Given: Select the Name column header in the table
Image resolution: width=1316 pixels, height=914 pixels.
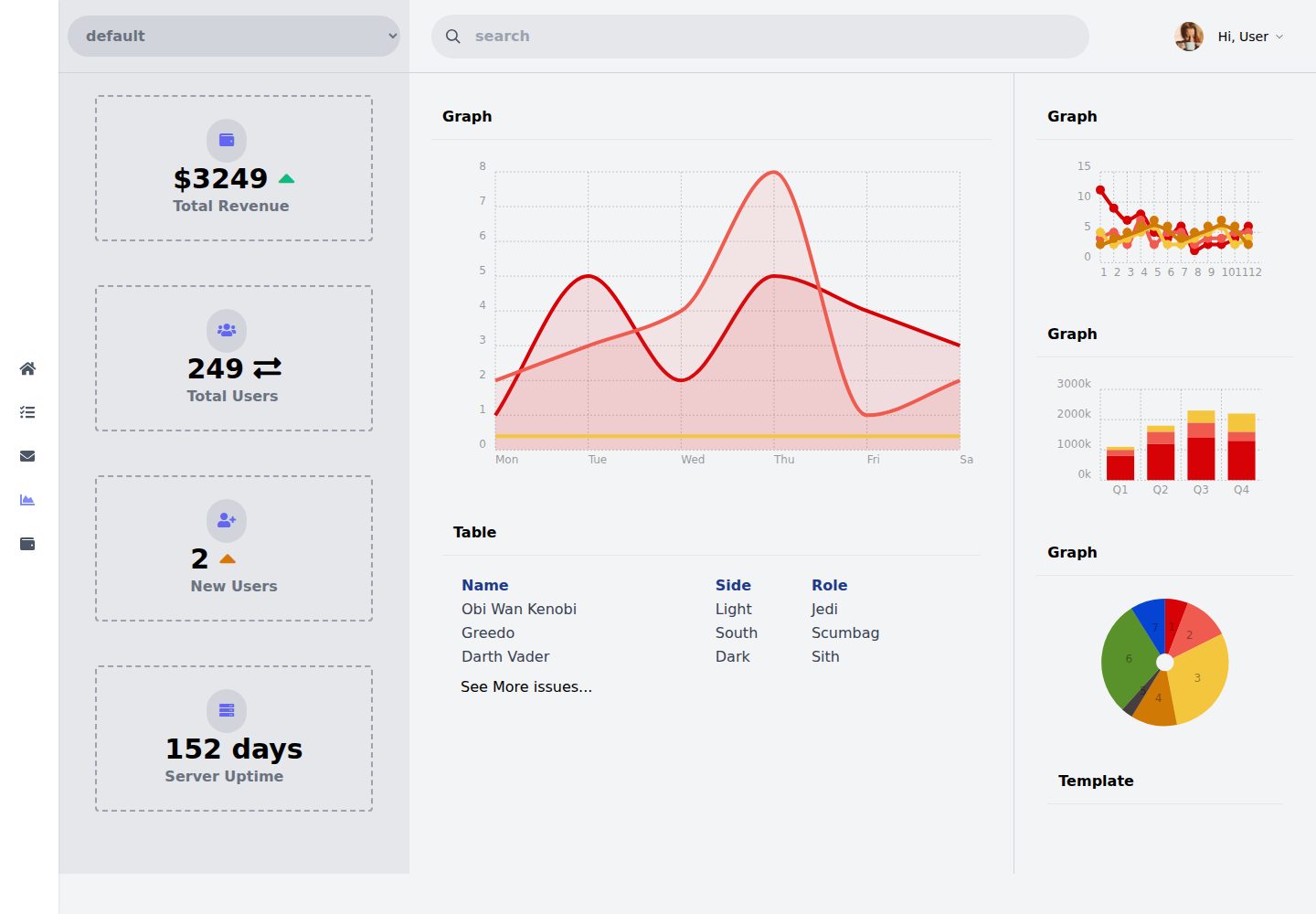Looking at the screenshot, I should pos(485,585).
